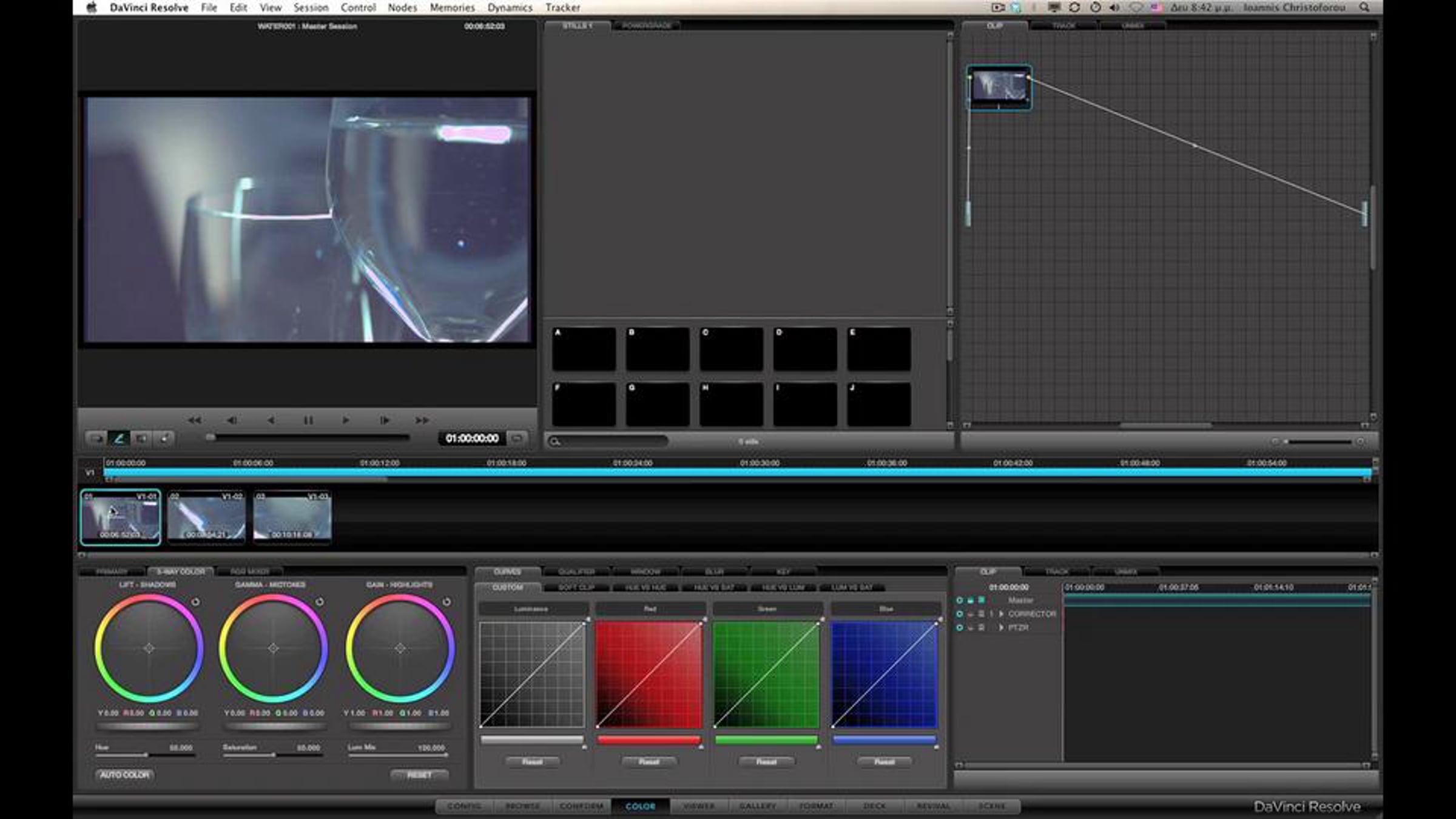Select the third clip thumbnail V1-03
The image size is (1456, 819).
pyautogui.click(x=292, y=517)
